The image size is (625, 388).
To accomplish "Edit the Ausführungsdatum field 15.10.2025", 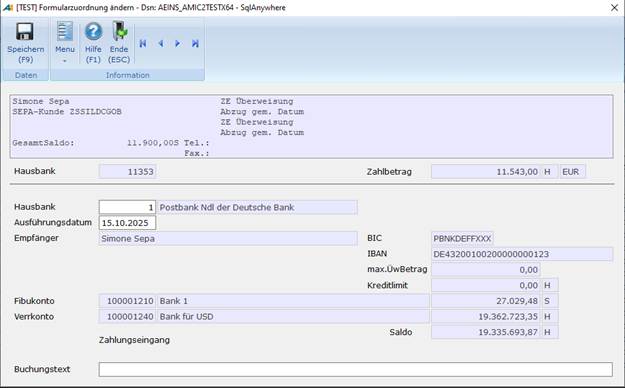I will 127,223.
